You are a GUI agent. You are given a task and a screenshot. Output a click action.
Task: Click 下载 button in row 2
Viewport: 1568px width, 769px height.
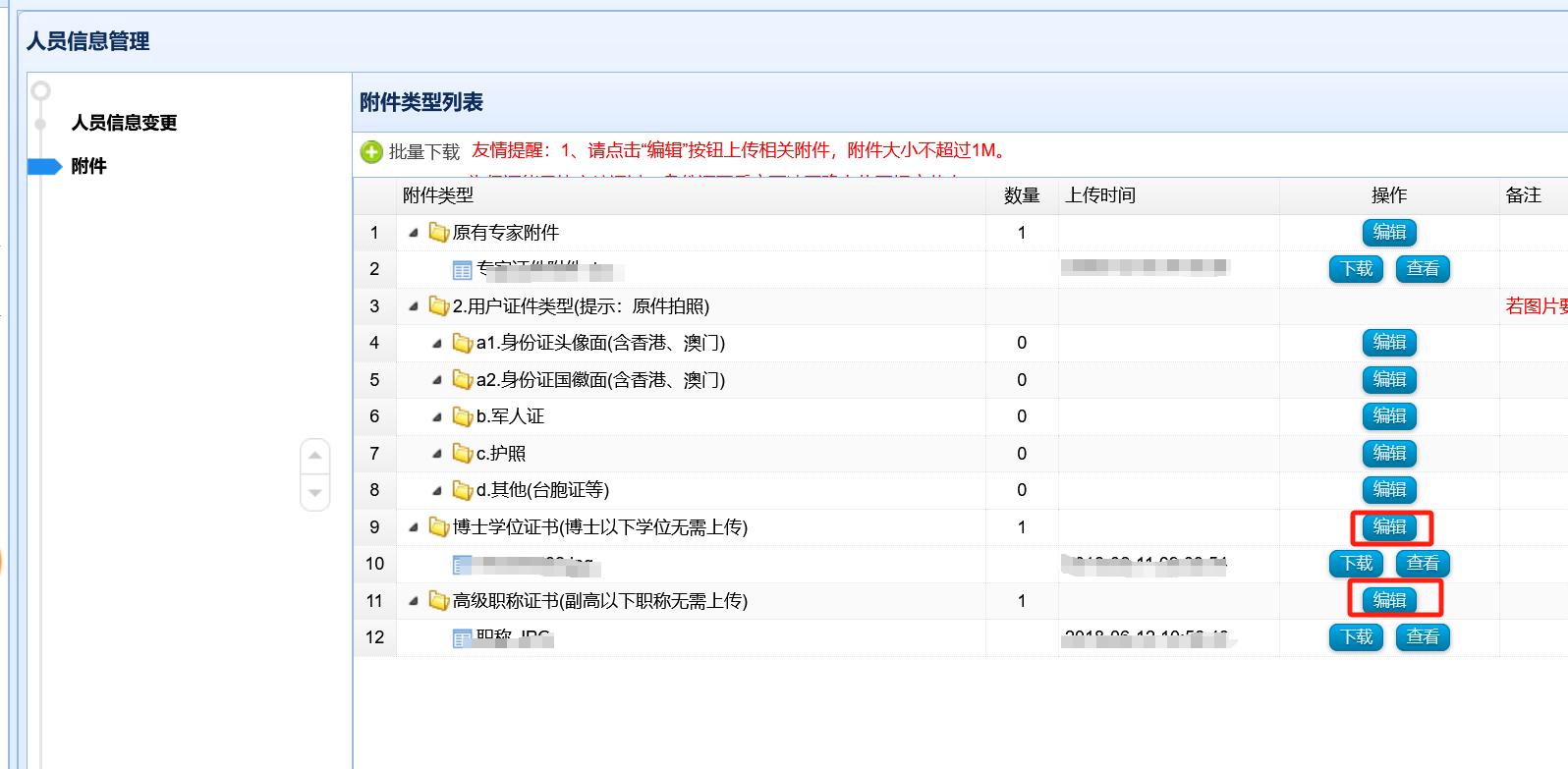point(1357,269)
